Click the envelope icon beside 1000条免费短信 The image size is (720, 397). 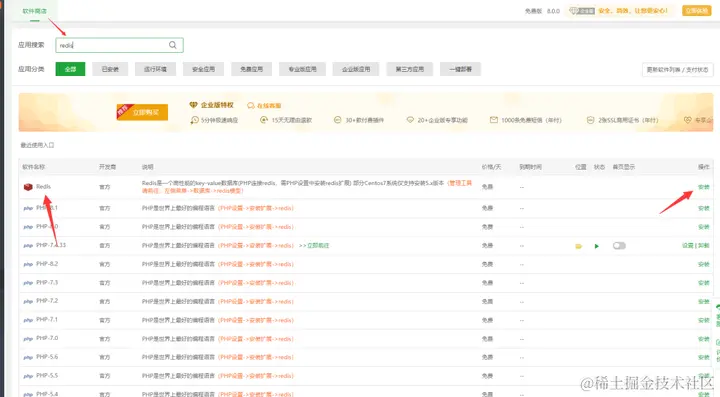point(494,120)
